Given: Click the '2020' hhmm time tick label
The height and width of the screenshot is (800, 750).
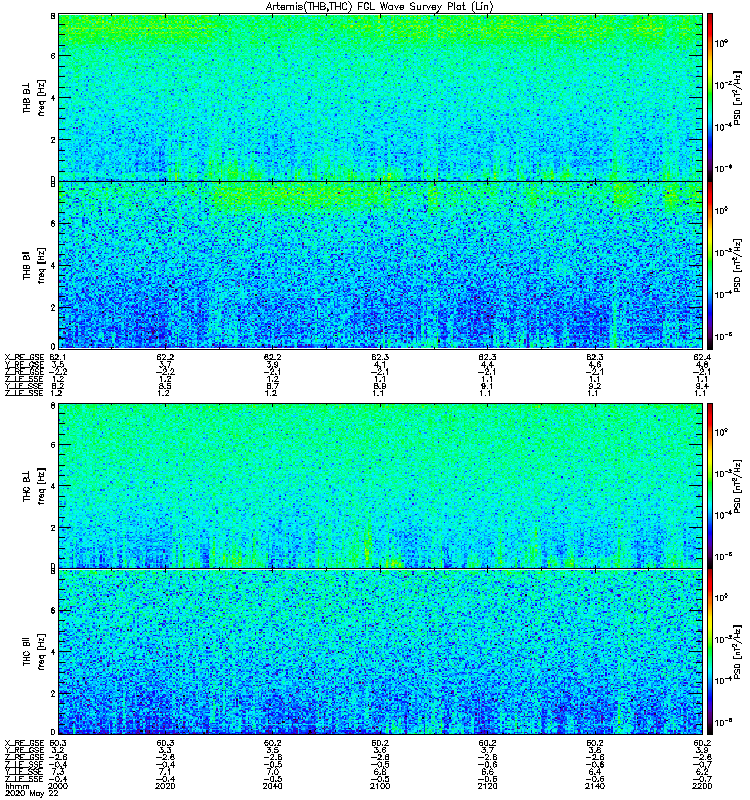Looking at the screenshot, I should pyautogui.click(x=165, y=786).
